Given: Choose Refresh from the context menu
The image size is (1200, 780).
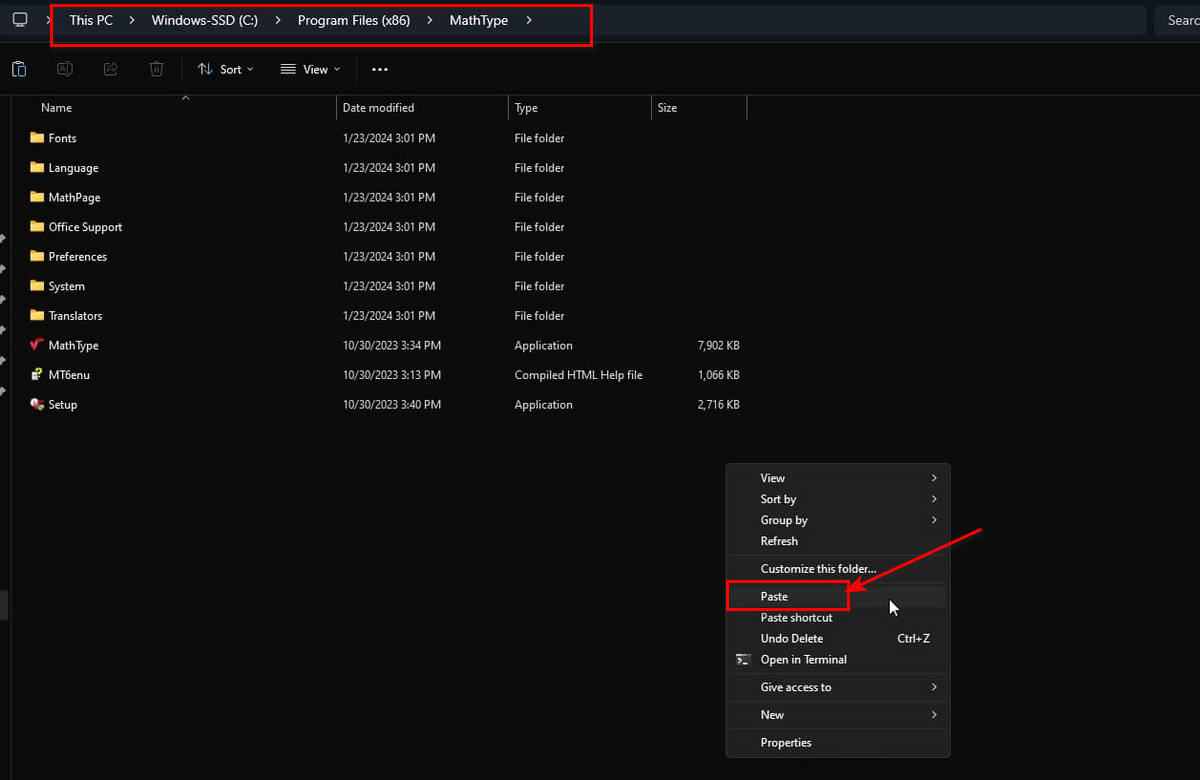Looking at the screenshot, I should (x=838, y=541).
